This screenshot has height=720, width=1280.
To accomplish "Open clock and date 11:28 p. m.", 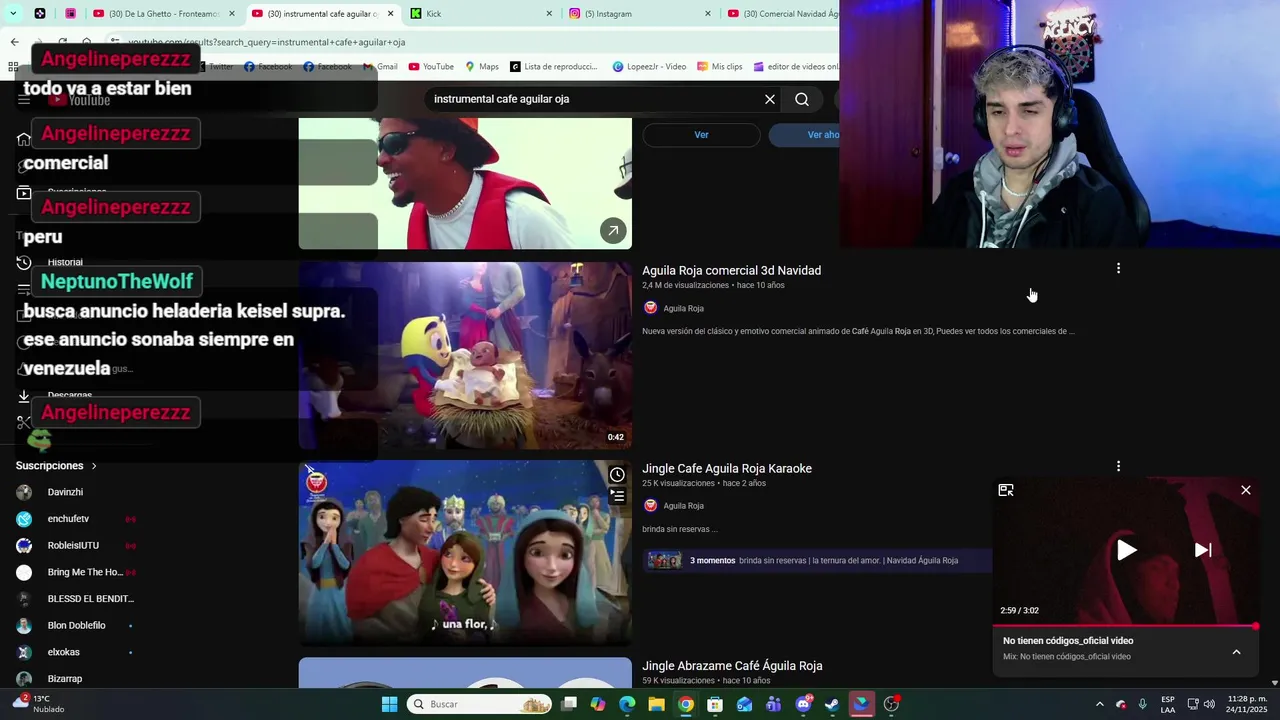I will point(1246,704).
